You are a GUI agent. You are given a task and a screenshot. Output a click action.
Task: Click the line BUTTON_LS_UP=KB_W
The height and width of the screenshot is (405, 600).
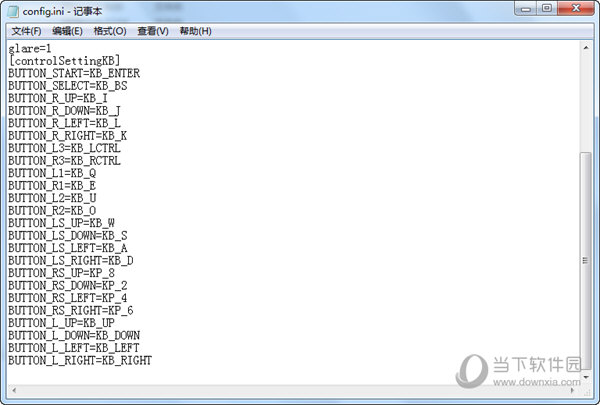pos(61,223)
